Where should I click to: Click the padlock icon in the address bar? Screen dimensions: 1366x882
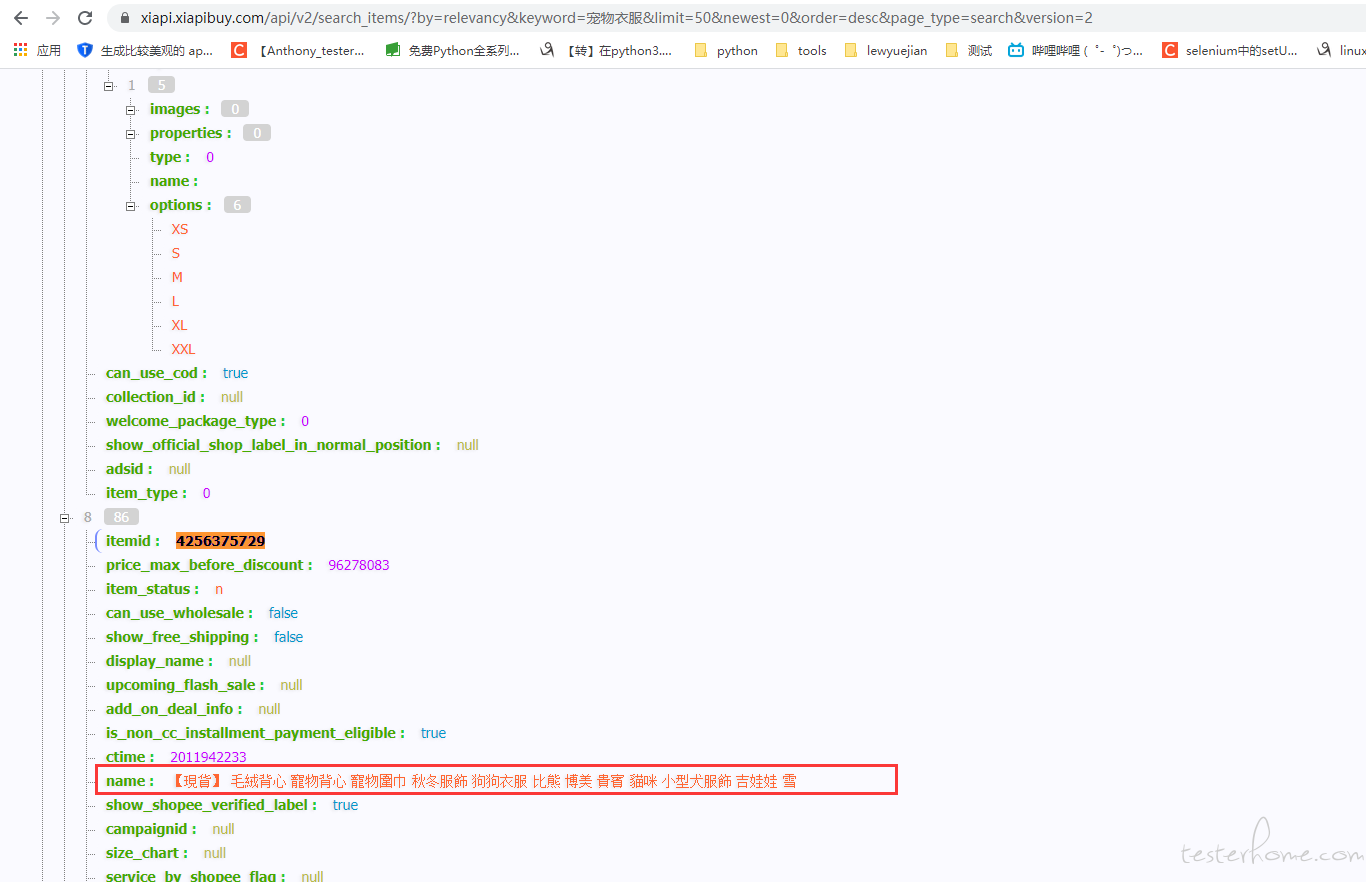pyautogui.click(x=126, y=18)
